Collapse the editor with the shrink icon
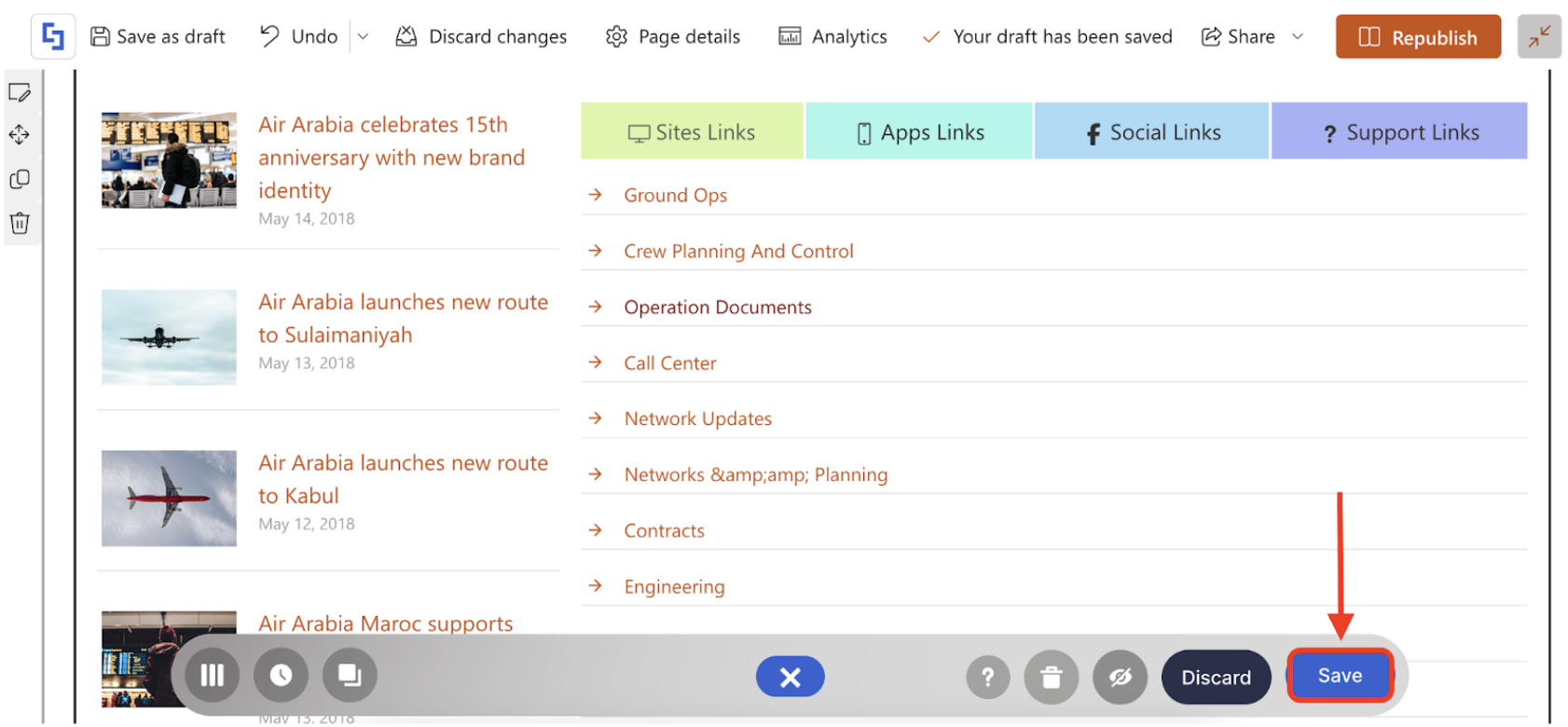The image size is (1568, 727). (x=1539, y=37)
